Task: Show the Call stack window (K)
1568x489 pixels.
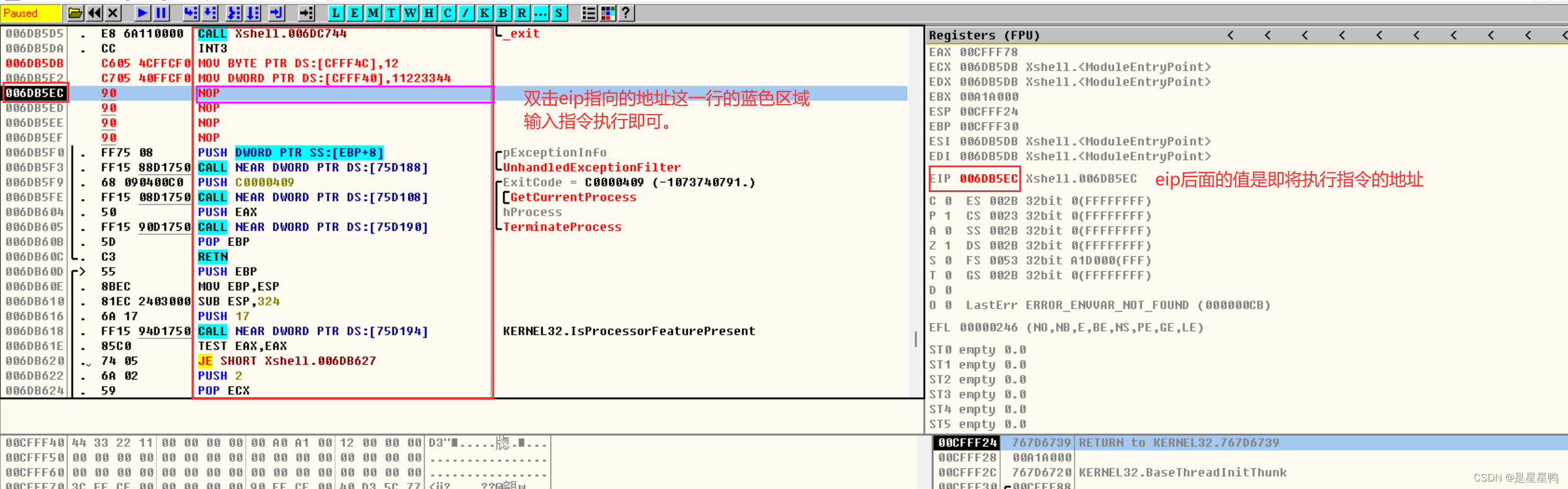Action: coord(485,13)
